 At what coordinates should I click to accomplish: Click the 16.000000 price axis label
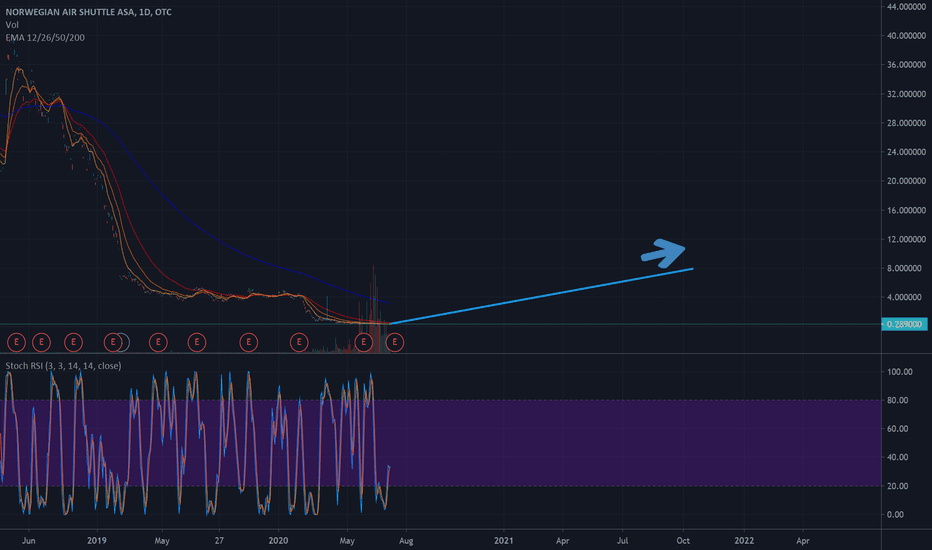click(x=906, y=210)
